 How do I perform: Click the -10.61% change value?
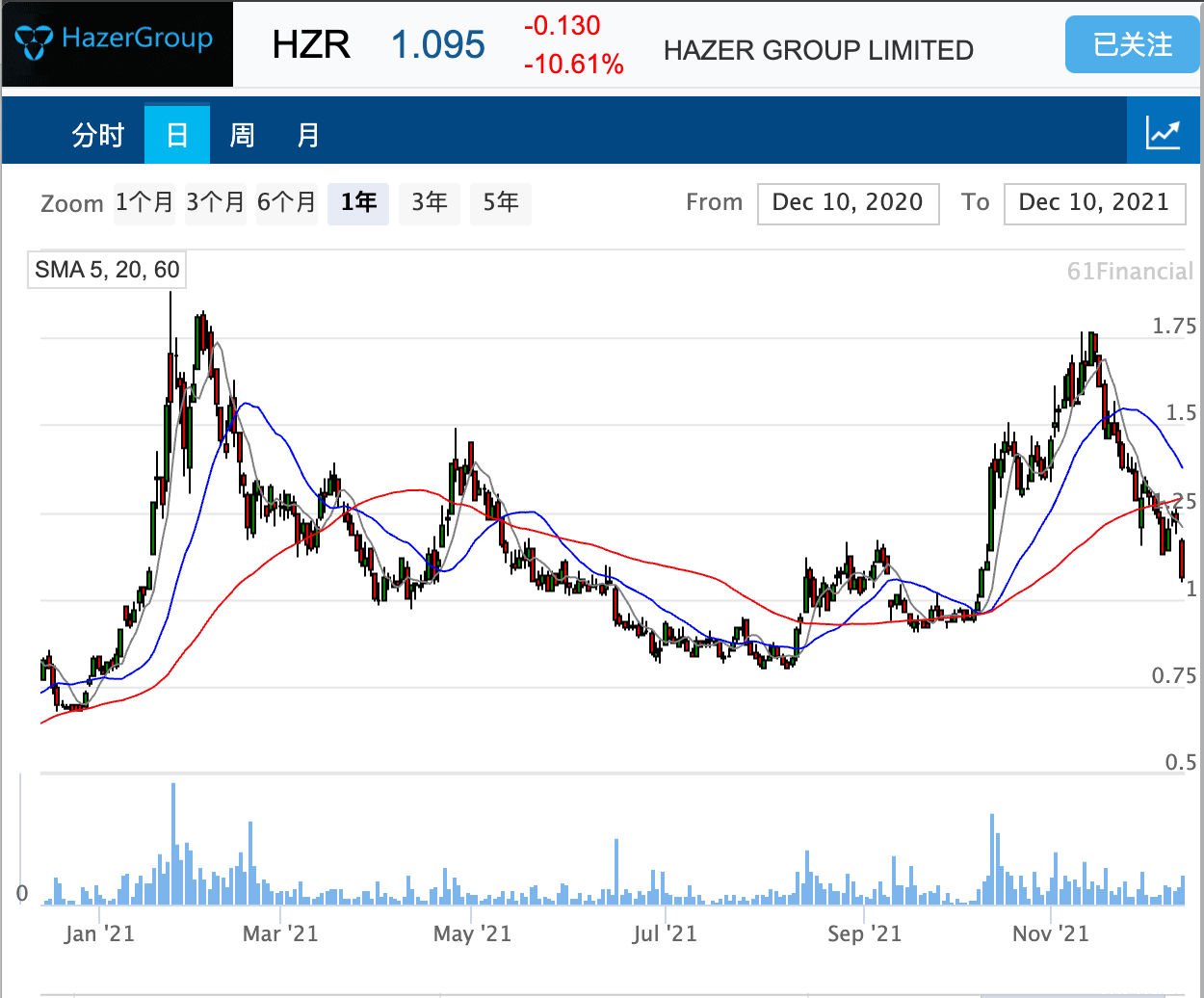point(574,65)
